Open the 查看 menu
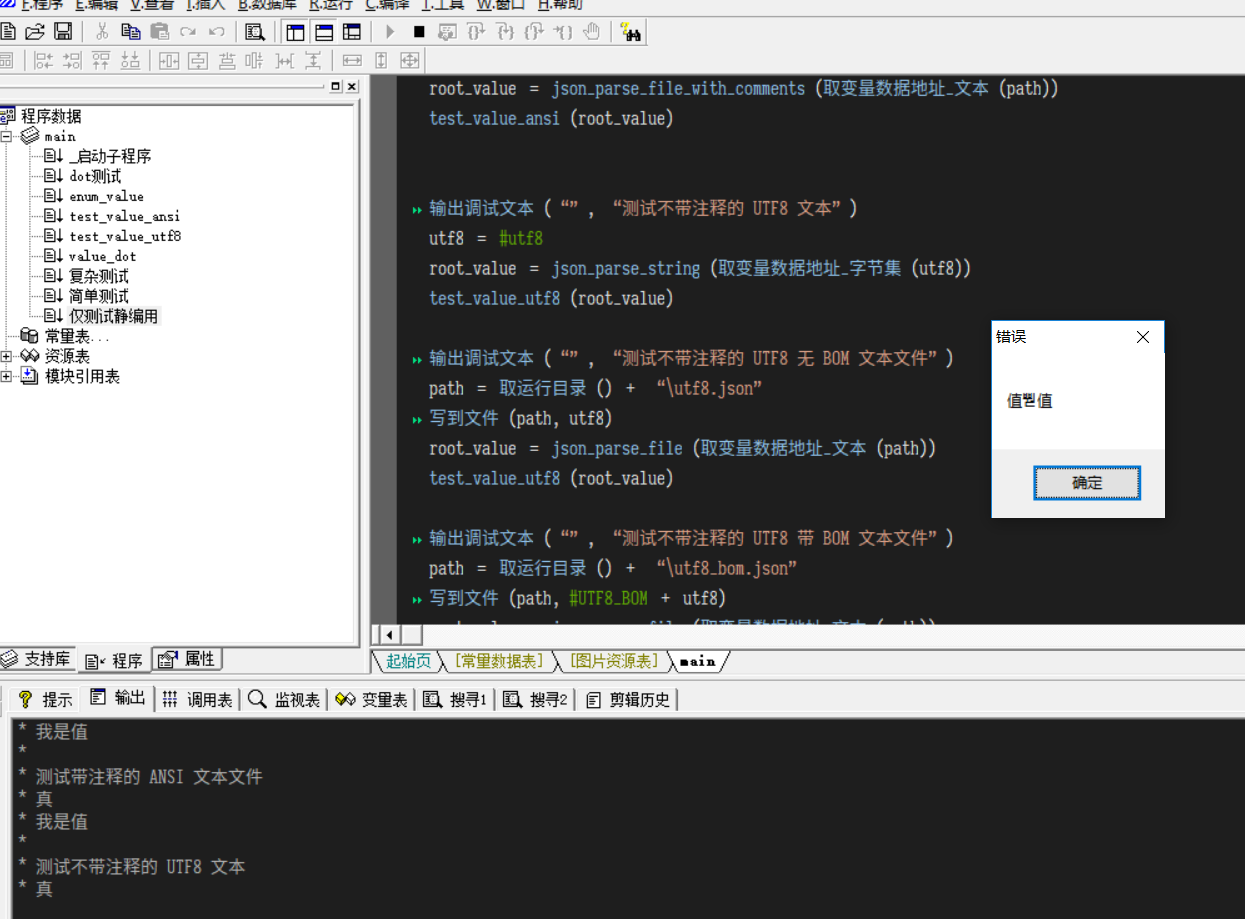This screenshot has width=1245, height=919. pos(152,5)
